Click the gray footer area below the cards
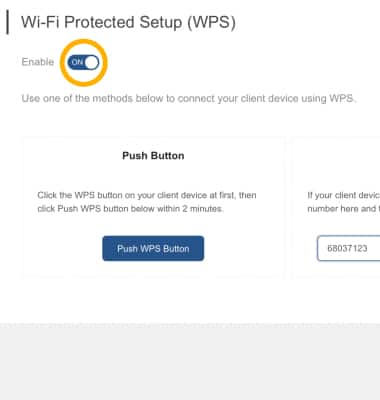The height and width of the screenshot is (400, 380). [190, 362]
